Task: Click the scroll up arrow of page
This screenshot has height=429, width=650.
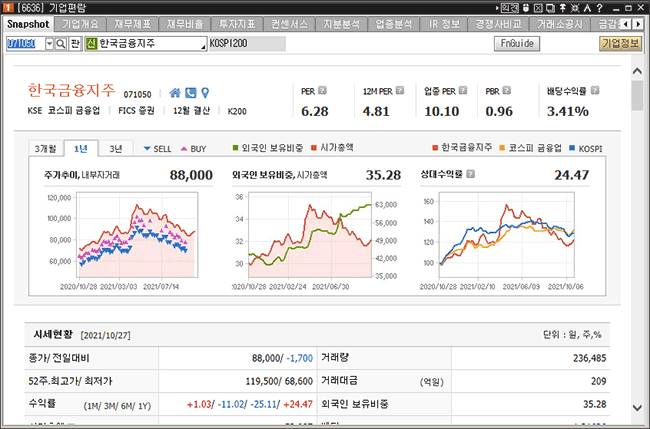Action: click(x=638, y=71)
